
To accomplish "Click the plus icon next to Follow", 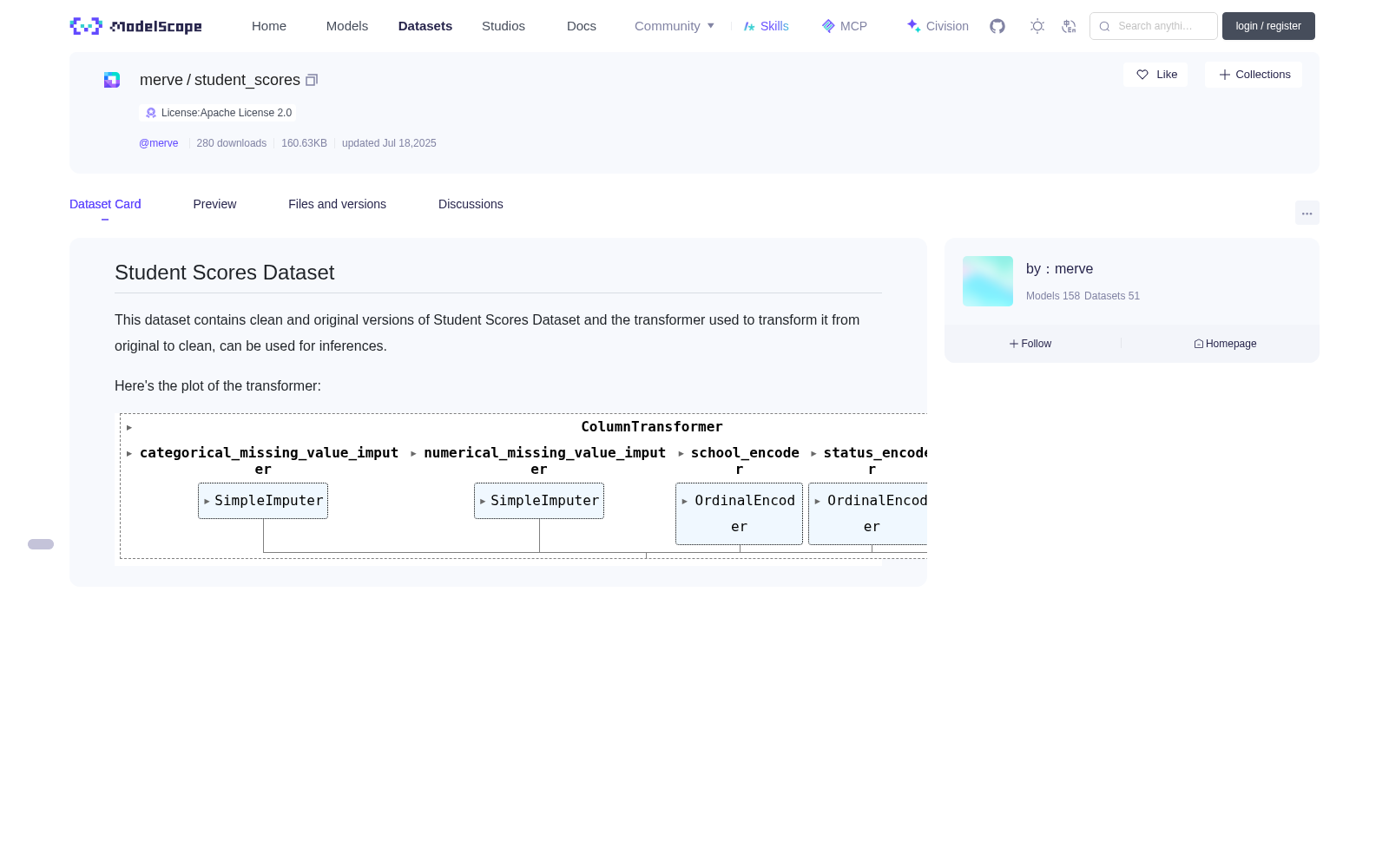I will (1014, 344).
